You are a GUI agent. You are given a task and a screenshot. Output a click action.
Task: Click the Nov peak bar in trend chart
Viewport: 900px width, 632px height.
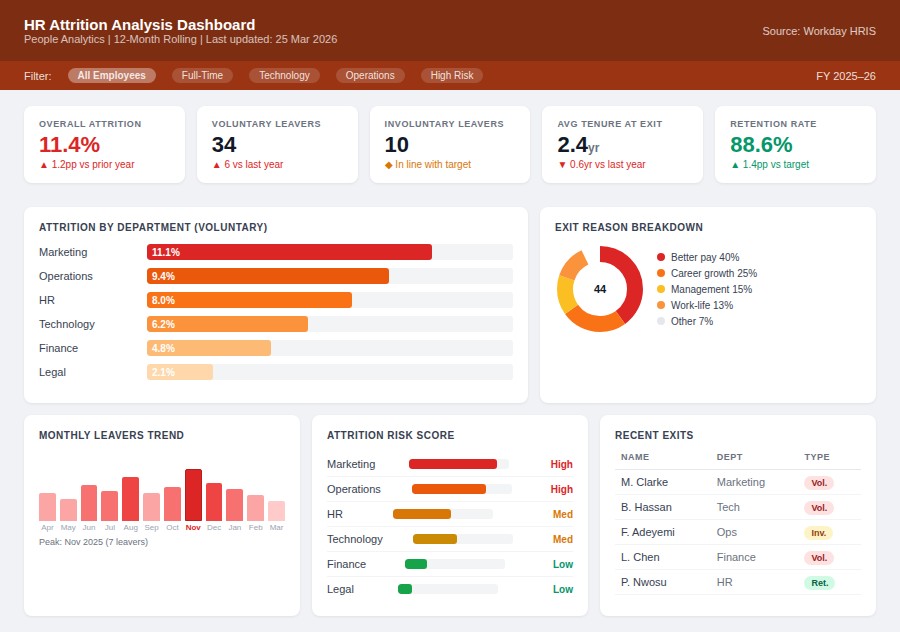[x=193, y=495]
